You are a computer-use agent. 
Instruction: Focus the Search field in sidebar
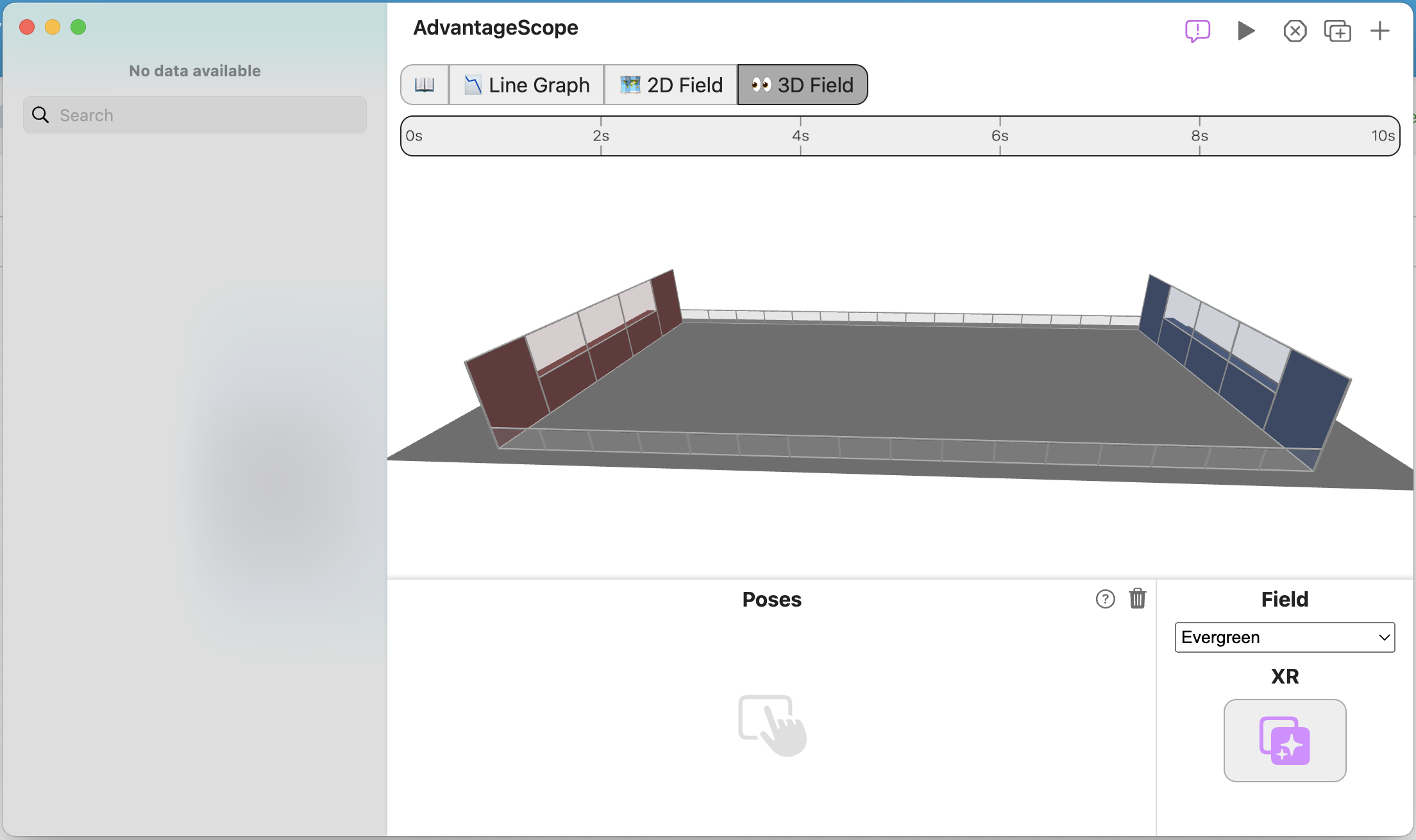tap(195, 115)
